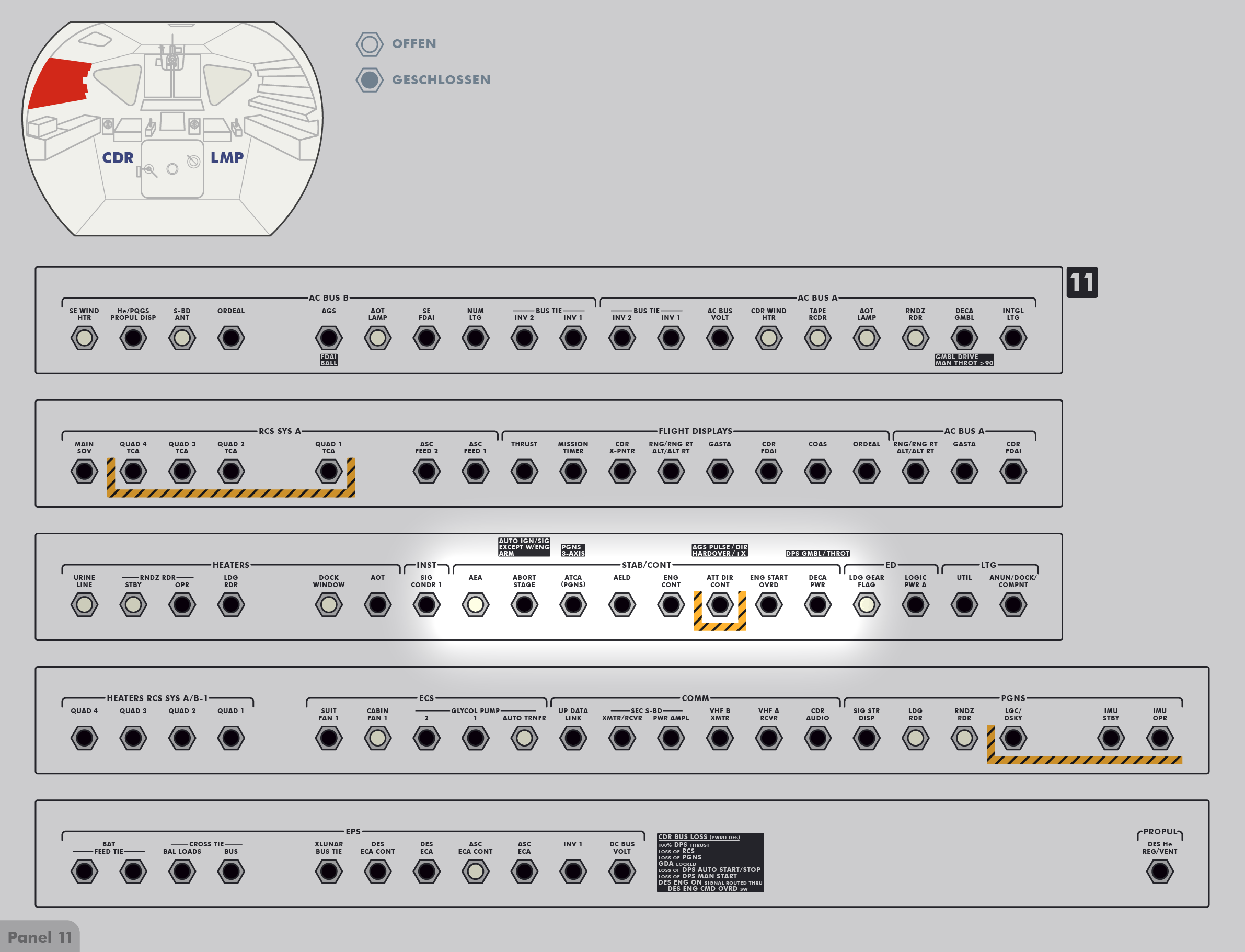Click the DECA GMBL breaker
This screenshot has height=952, width=1245.
[964, 338]
